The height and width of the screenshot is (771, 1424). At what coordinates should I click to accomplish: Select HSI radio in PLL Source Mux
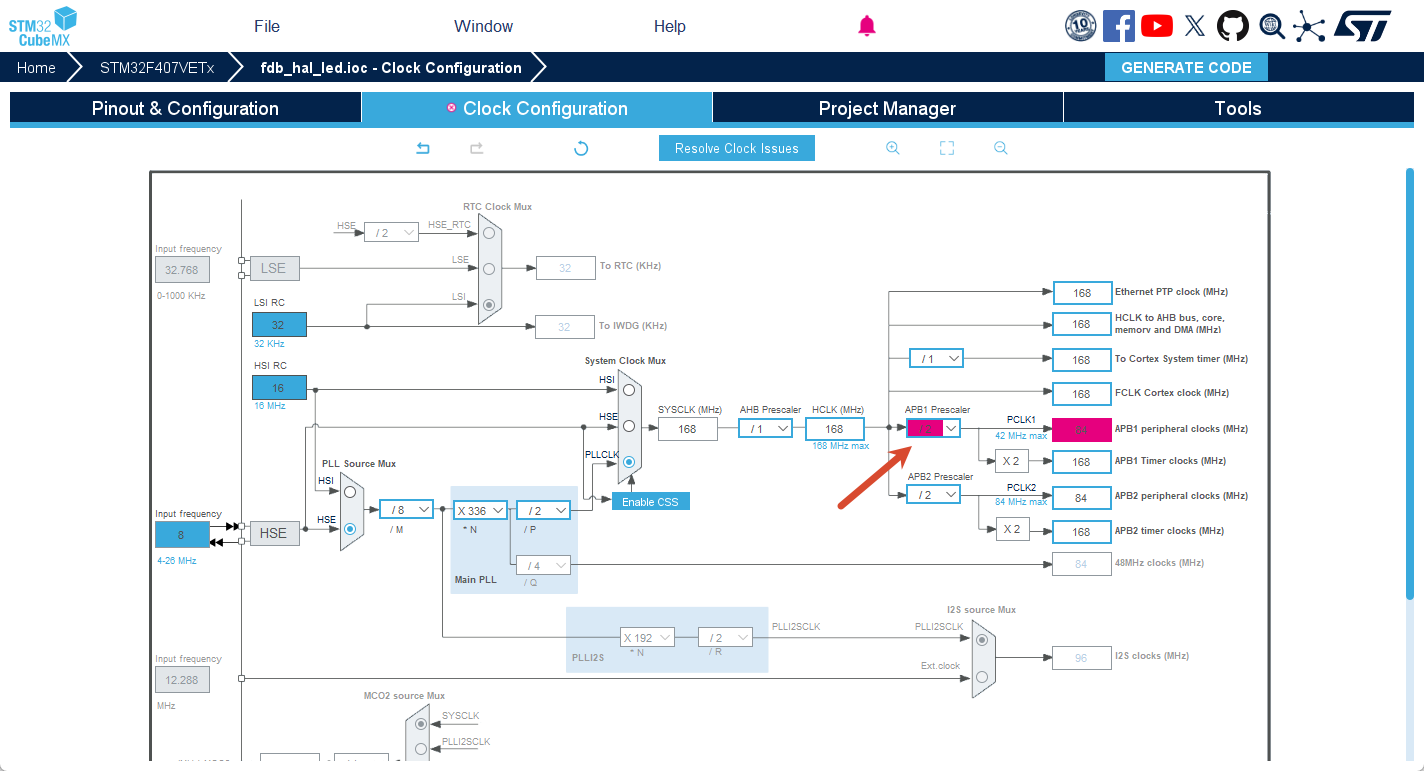349,491
